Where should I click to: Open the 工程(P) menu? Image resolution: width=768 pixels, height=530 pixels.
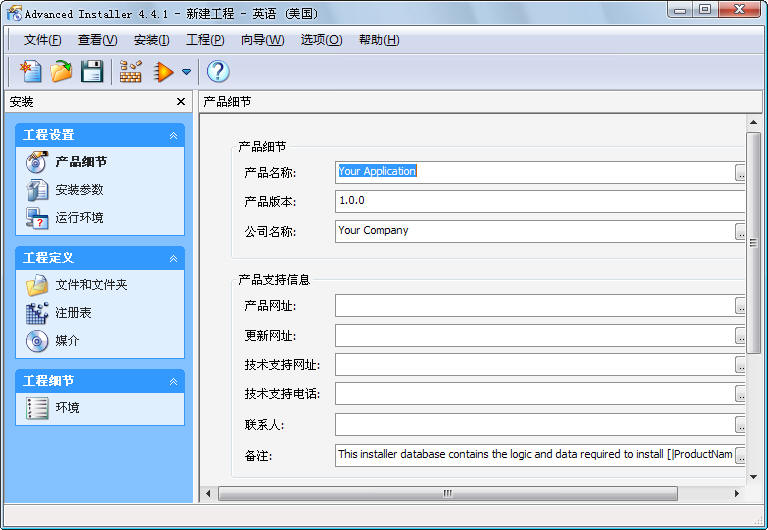click(x=205, y=40)
